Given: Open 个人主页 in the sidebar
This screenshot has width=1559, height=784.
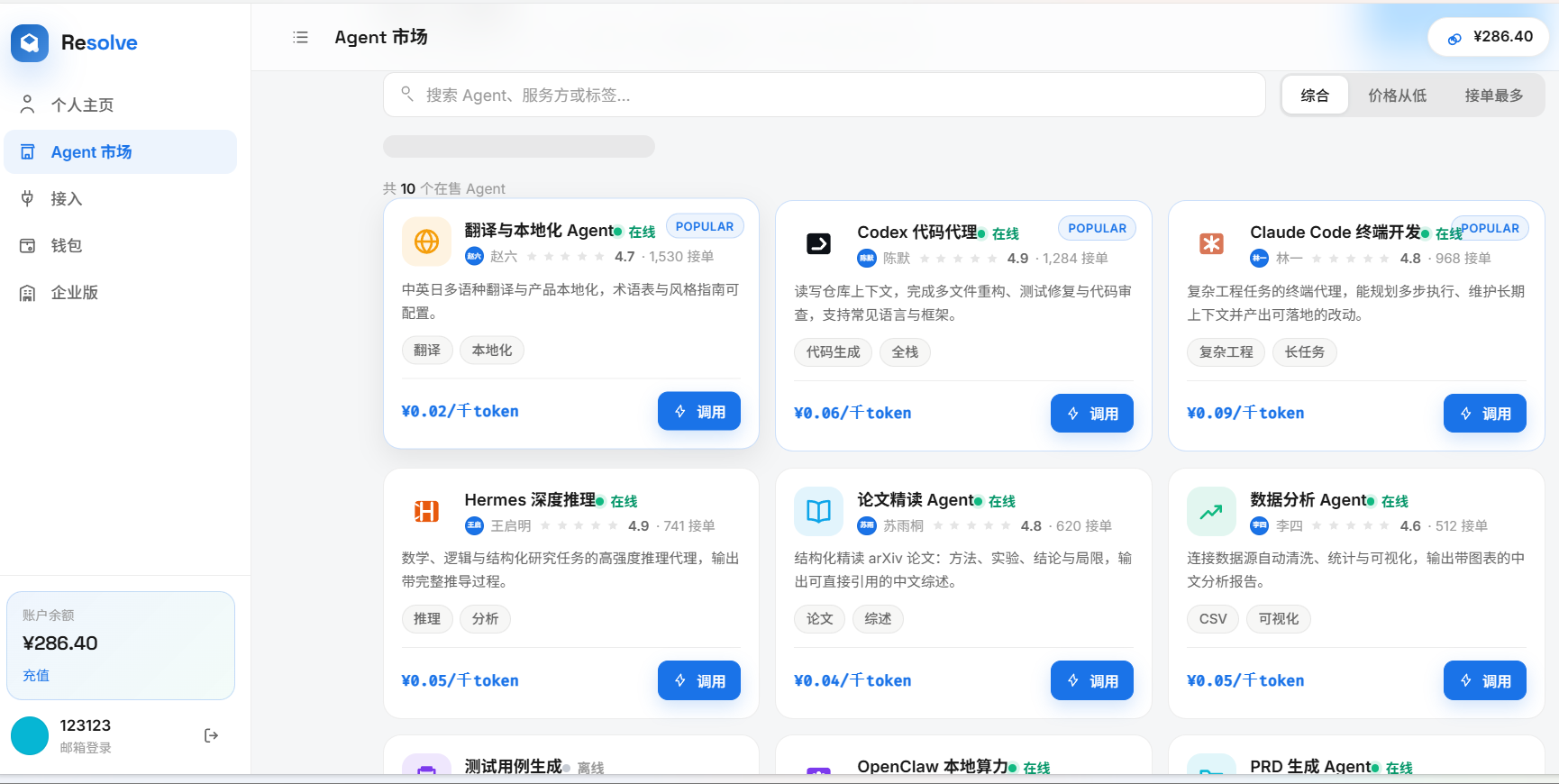Looking at the screenshot, I should tap(121, 105).
